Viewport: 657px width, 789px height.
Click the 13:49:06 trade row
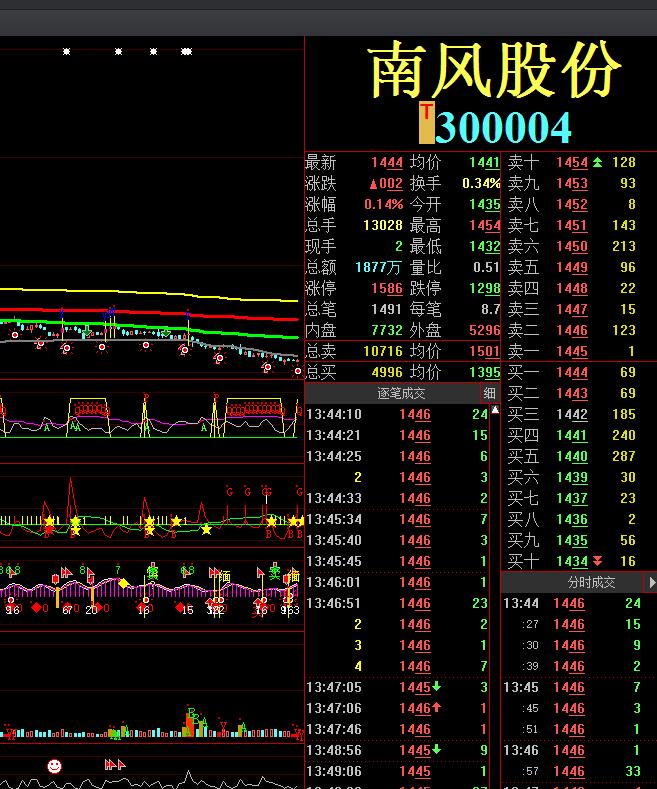[397, 771]
